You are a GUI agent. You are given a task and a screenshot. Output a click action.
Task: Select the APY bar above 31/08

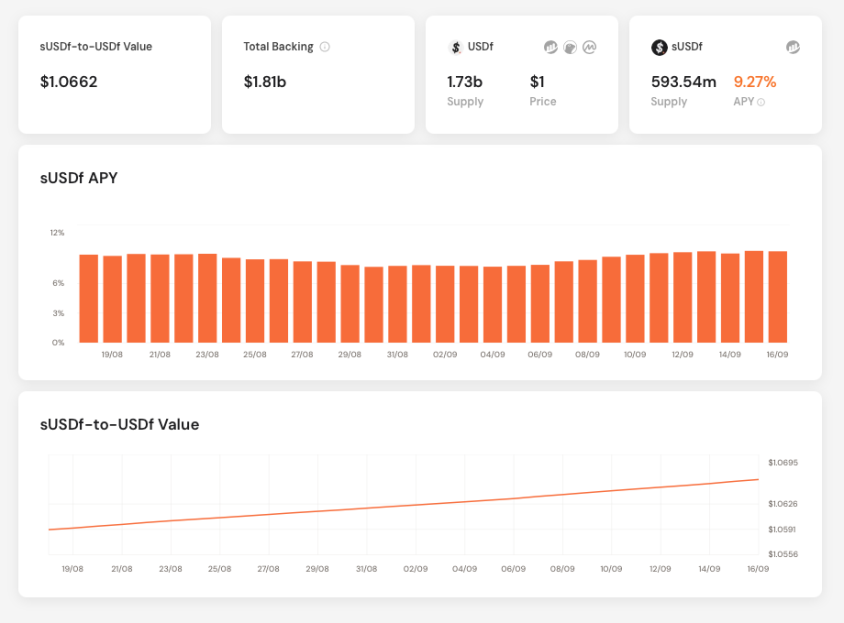point(398,304)
